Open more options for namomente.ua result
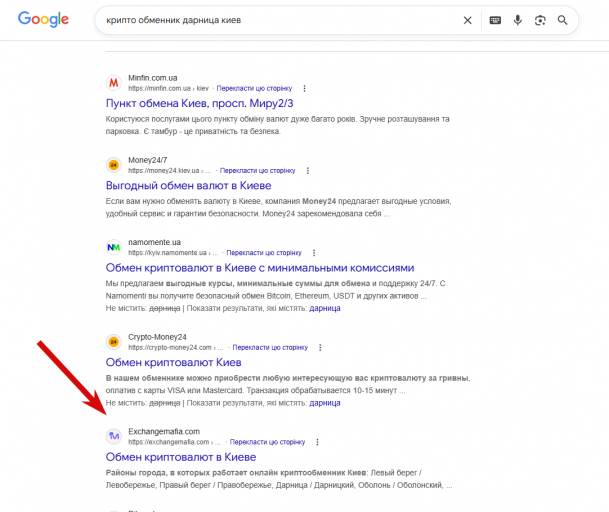 [314, 253]
